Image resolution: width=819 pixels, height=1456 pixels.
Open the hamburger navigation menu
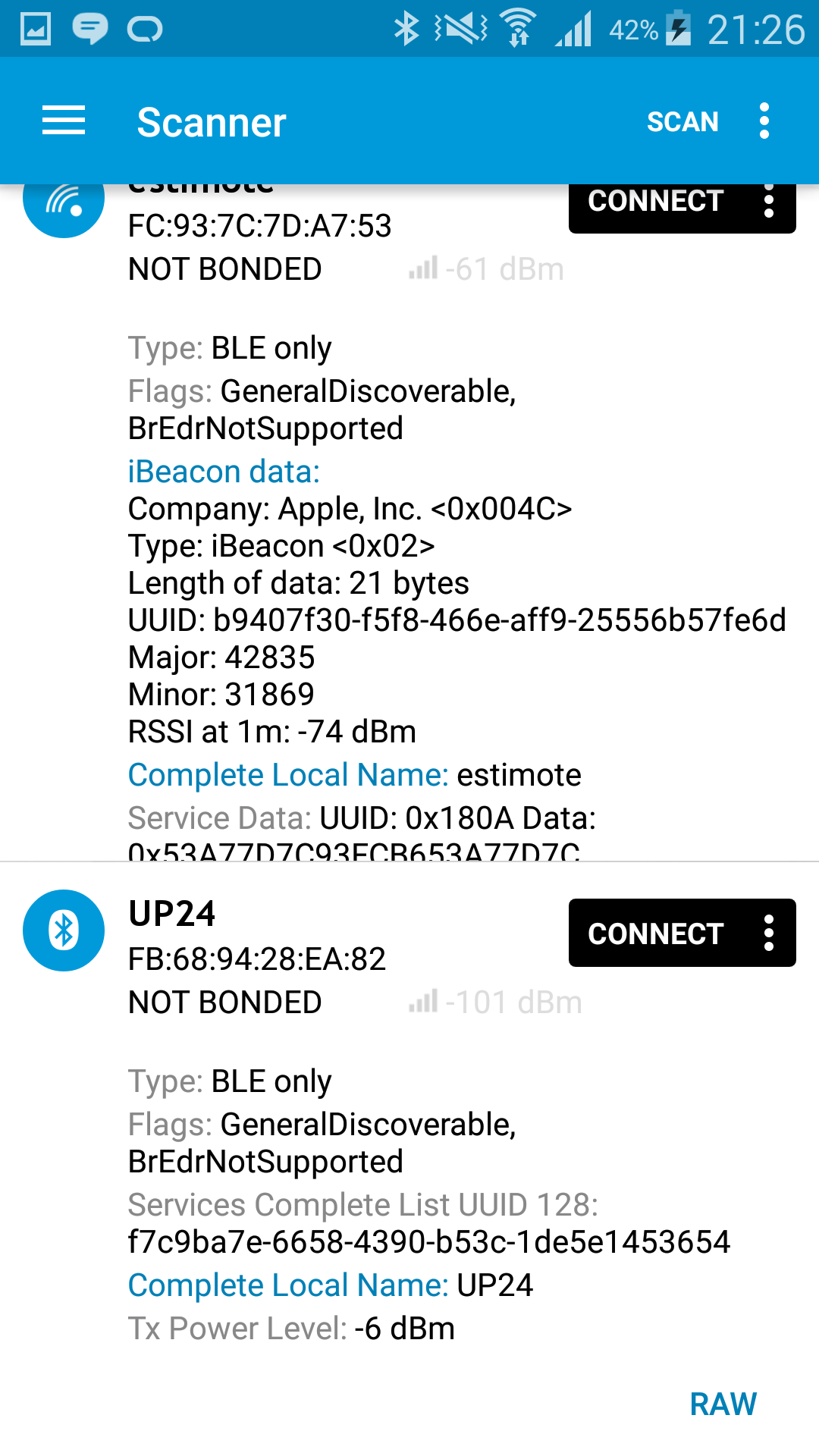pos(64,121)
